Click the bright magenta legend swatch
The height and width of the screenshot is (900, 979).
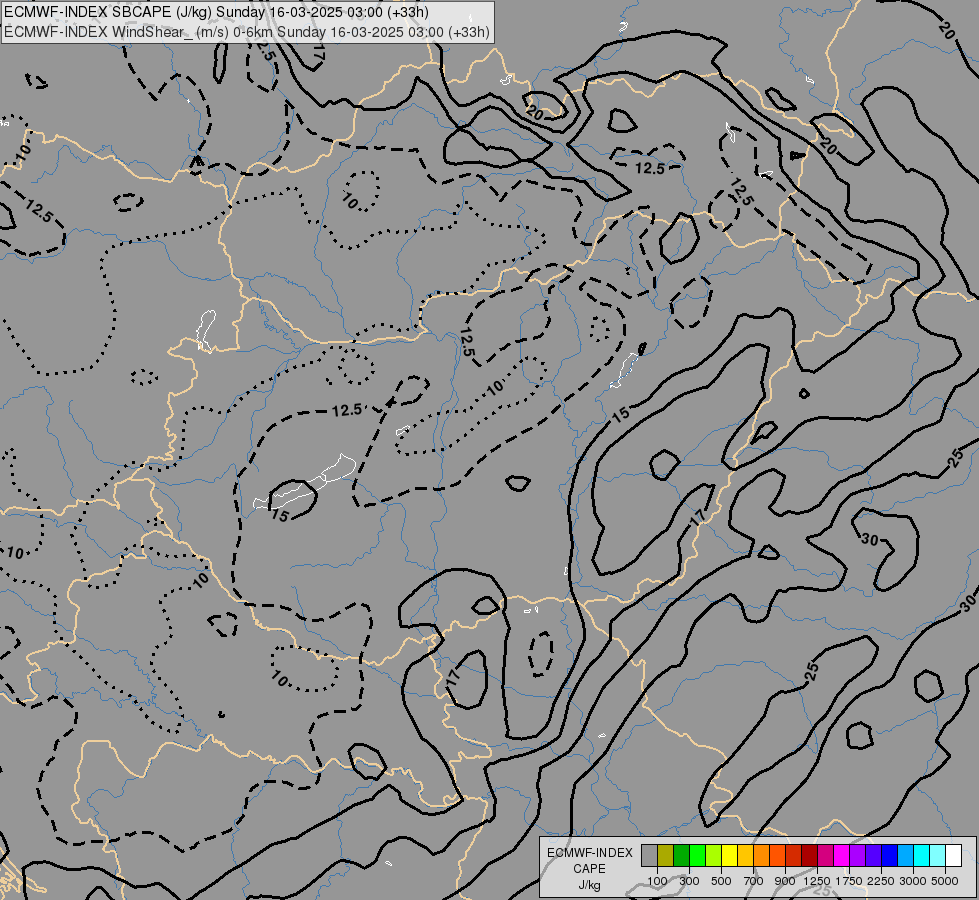[842, 856]
